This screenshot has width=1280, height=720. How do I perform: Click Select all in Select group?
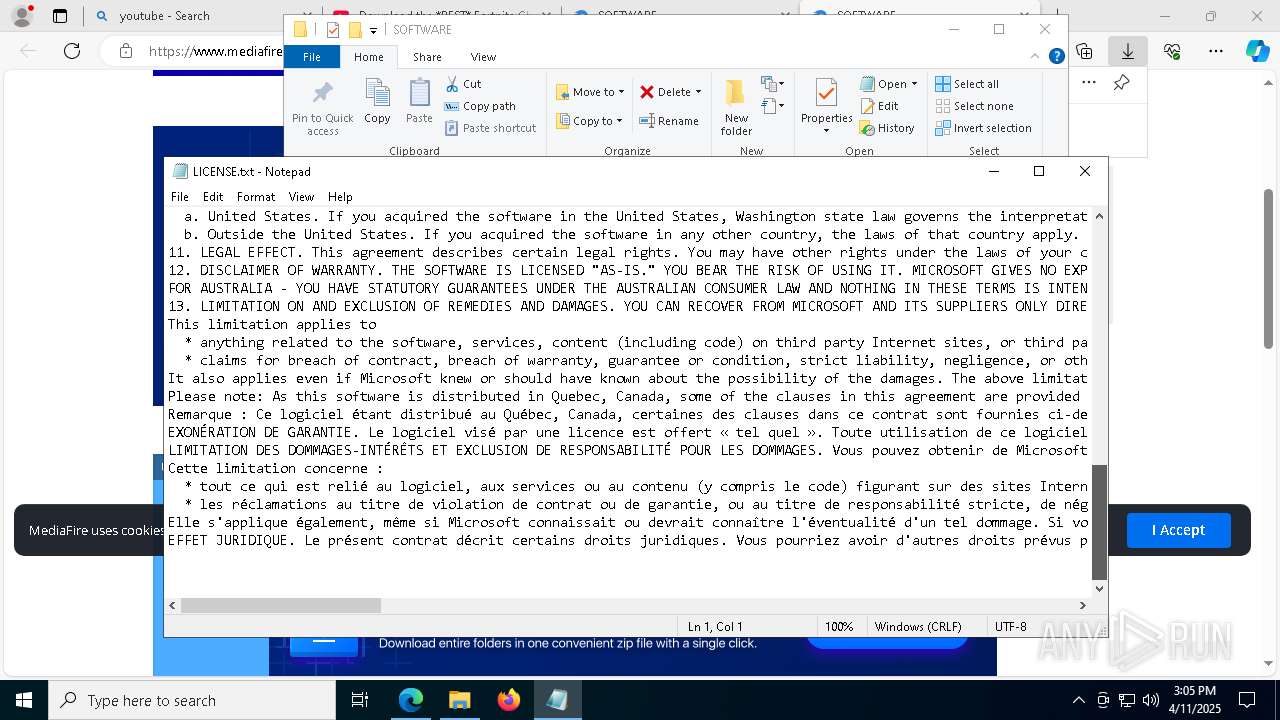click(x=967, y=84)
